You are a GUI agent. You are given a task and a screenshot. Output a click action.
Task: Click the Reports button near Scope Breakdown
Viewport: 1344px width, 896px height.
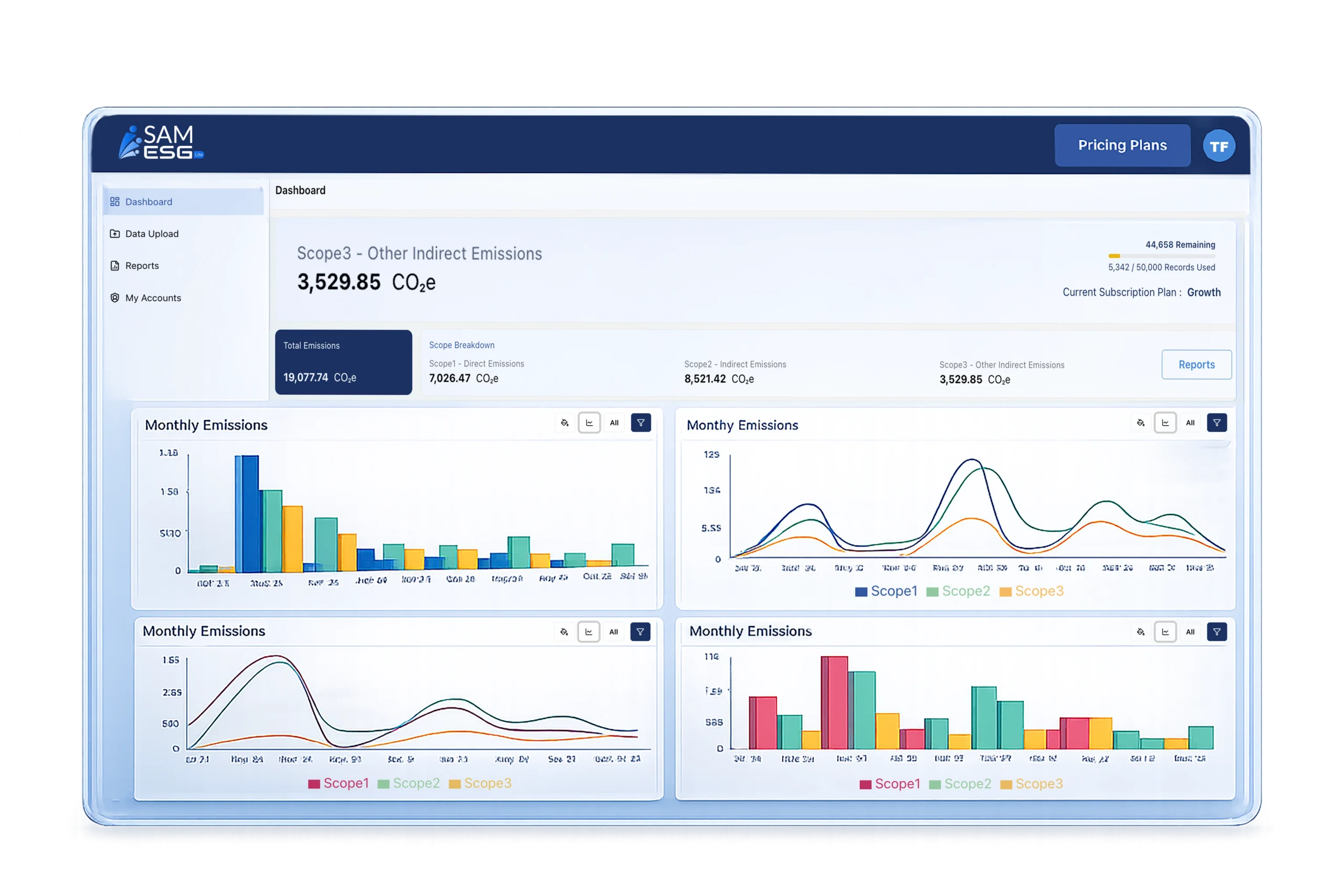click(1196, 364)
